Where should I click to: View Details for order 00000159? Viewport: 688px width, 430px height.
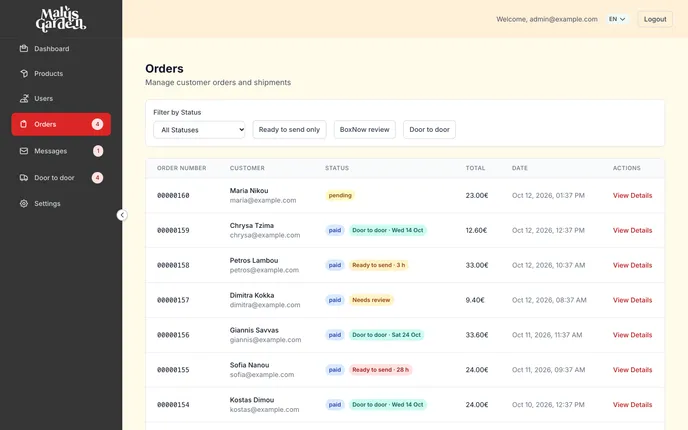point(632,230)
